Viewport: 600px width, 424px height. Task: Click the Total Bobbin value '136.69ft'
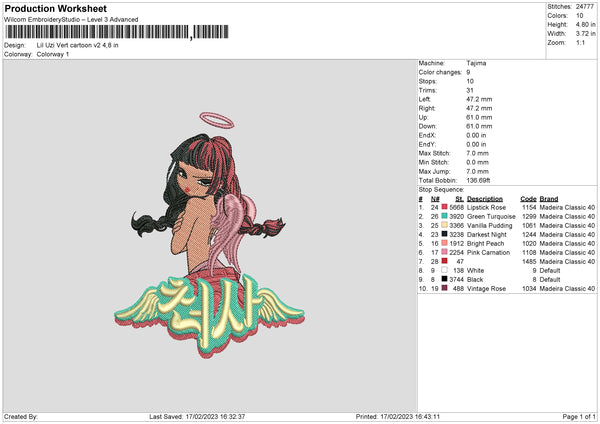[478, 180]
